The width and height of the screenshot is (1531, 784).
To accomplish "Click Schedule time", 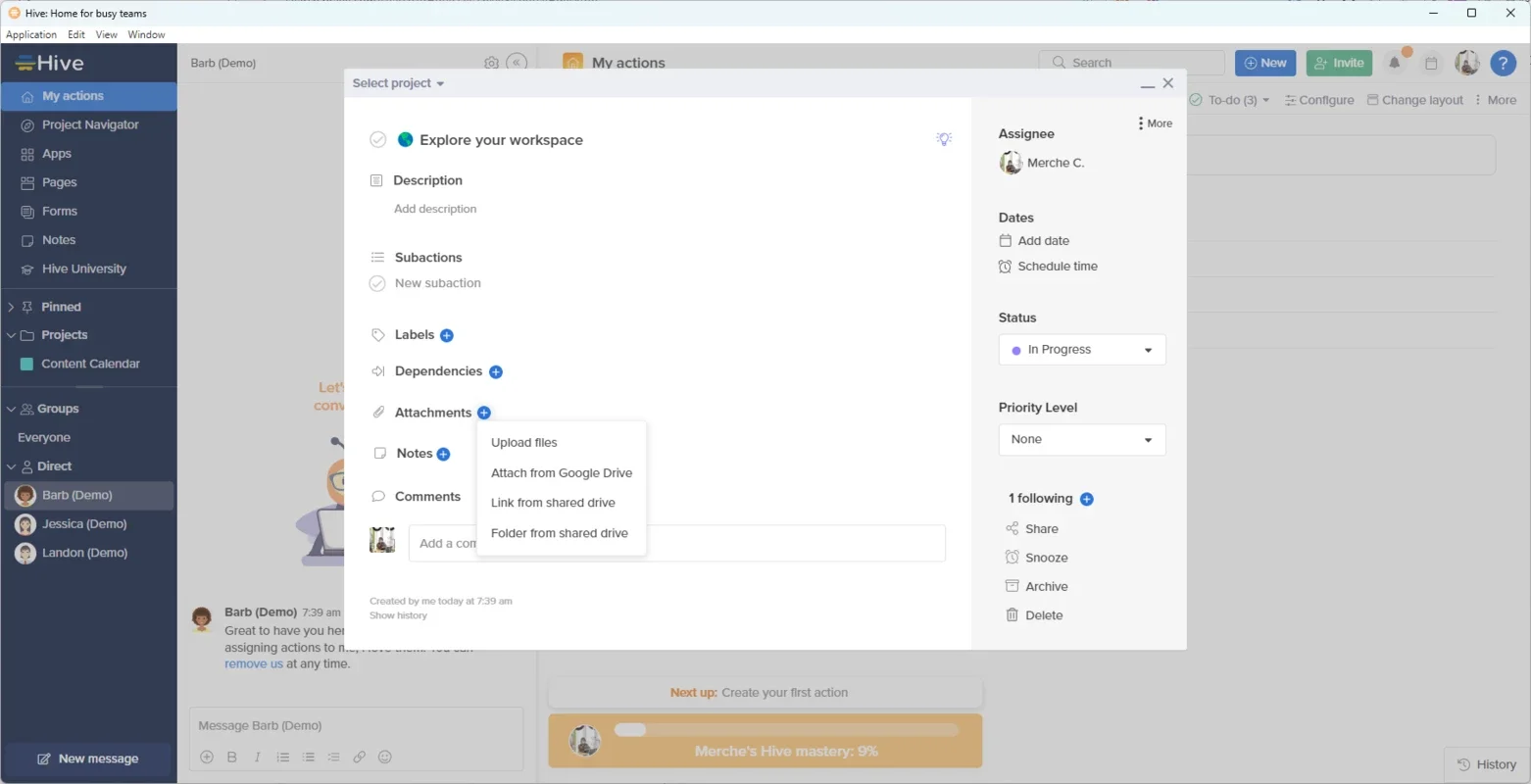I will pos(1048,267).
